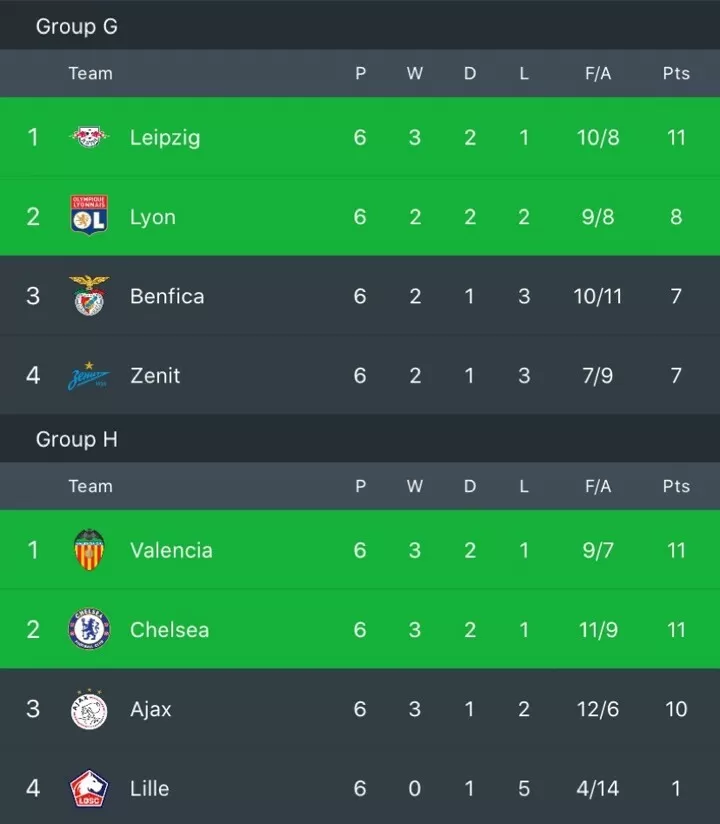Select the Benfica table row name
The height and width of the screenshot is (824, 720).
click(167, 296)
